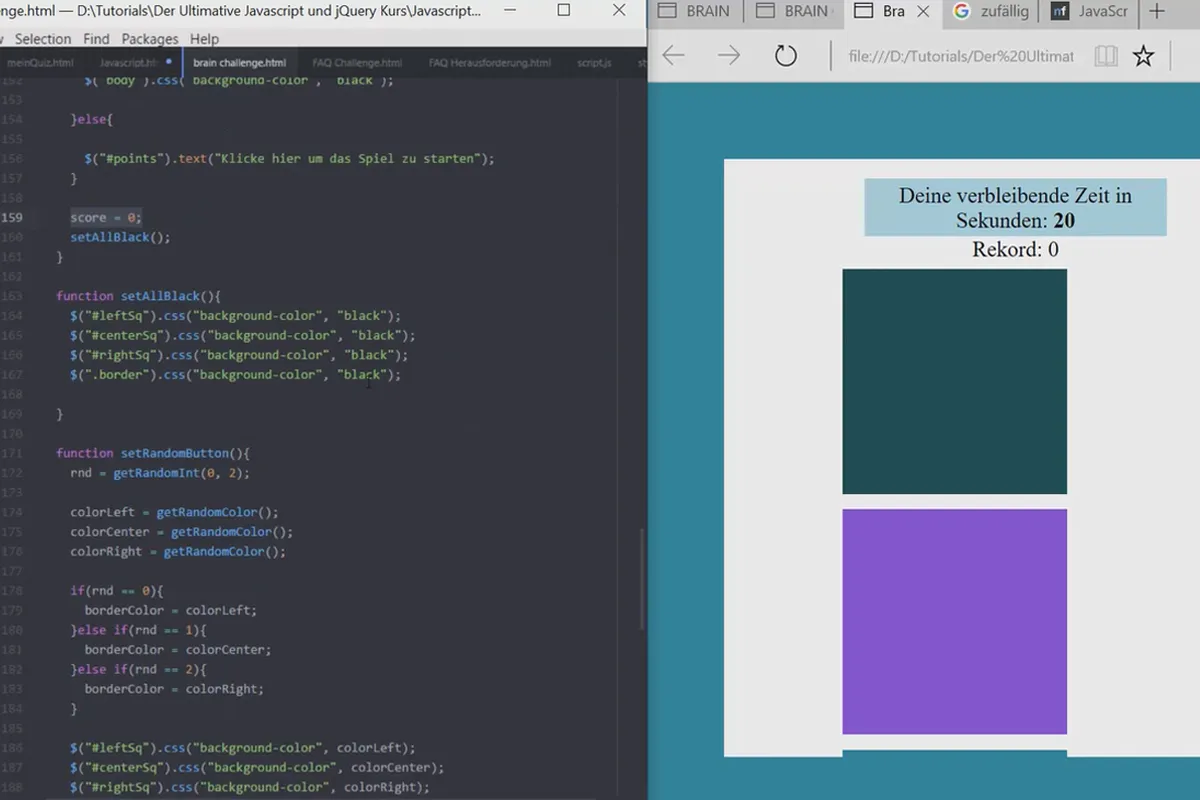Image resolution: width=1200 pixels, height=800 pixels.
Task: Click 'borderColor = colorRight;' line
Action: point(174,689)
